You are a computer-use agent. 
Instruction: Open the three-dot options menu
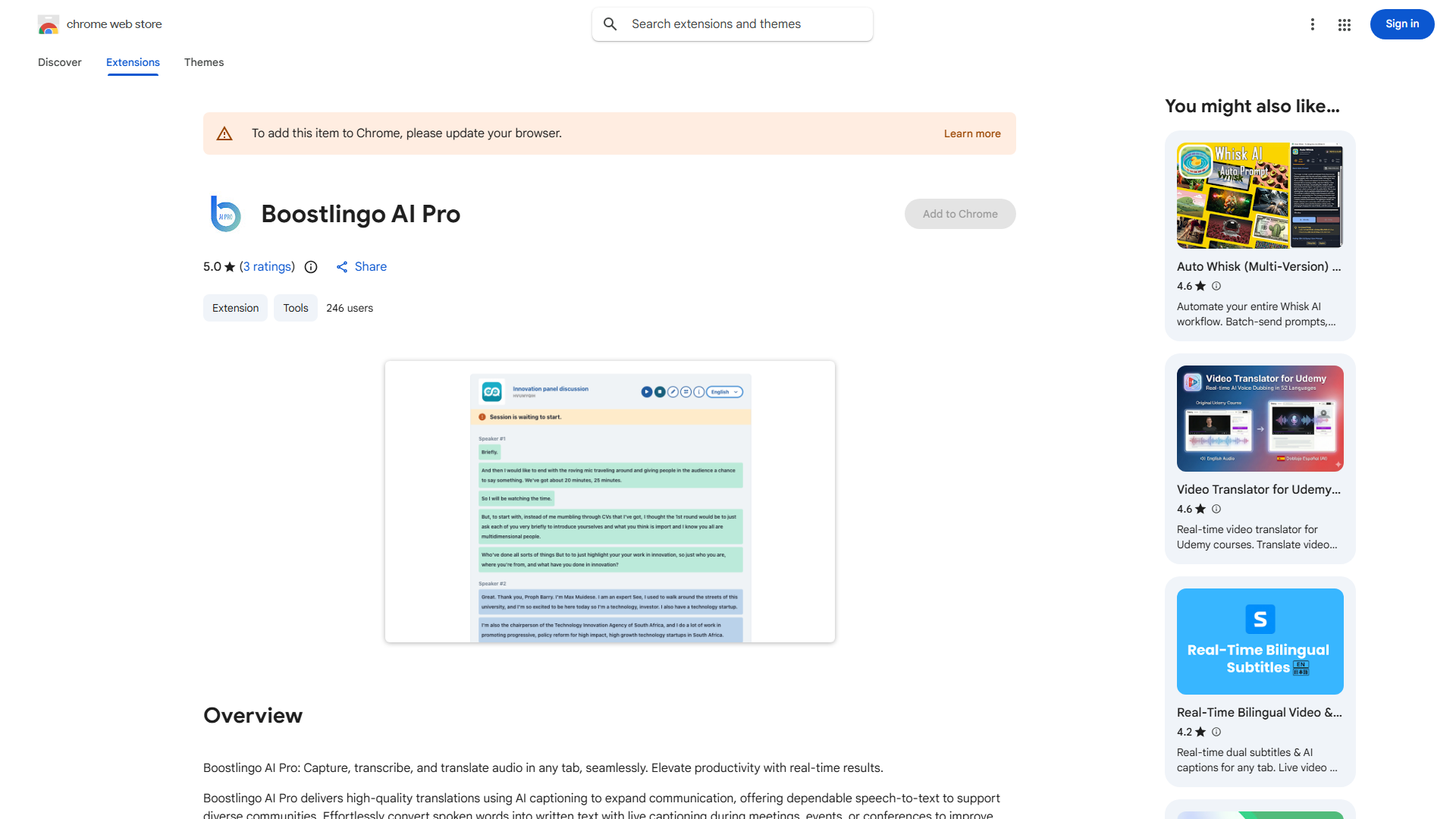pos(1313,24)
